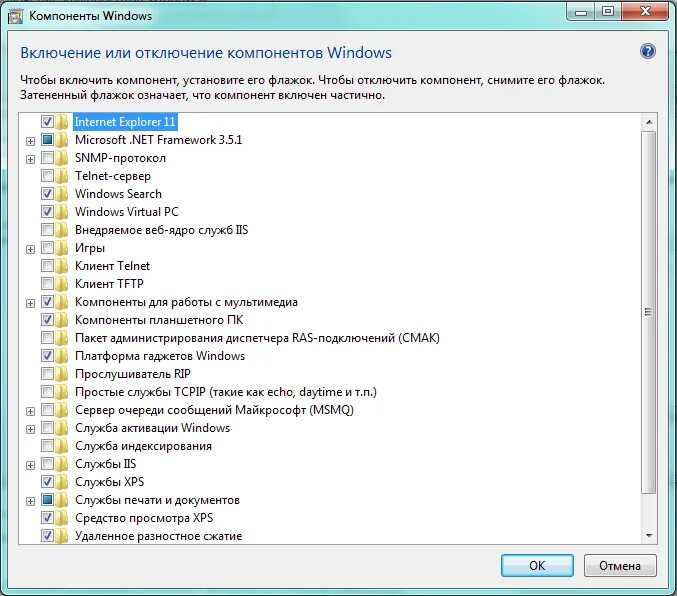Select the Windows Virtual PC label
Image resolution: width=677 pixels, height=596 pixels.
tap(127, 212)
